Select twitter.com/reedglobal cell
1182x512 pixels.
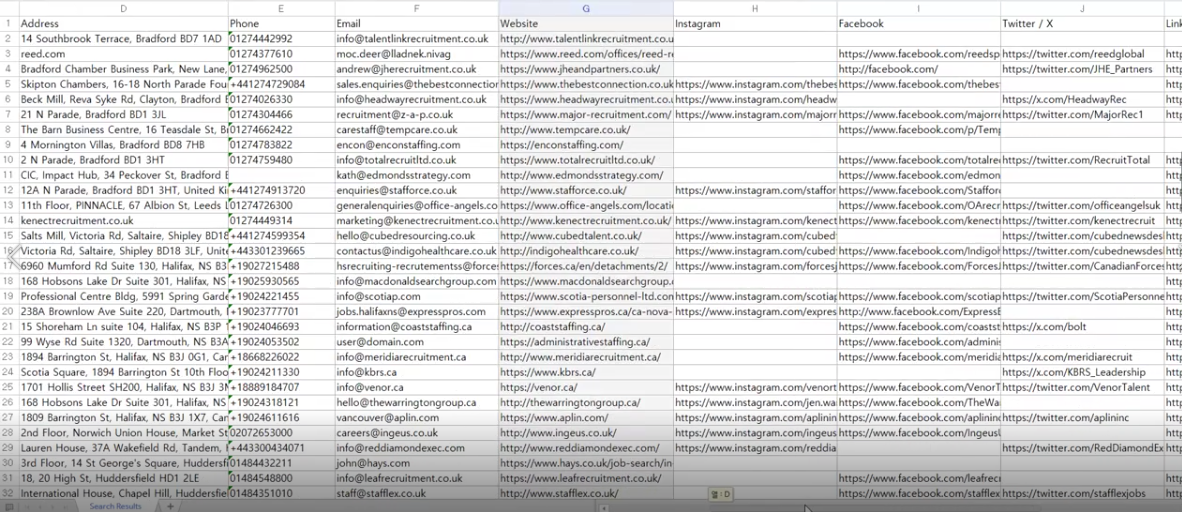tap(1082, 54)
